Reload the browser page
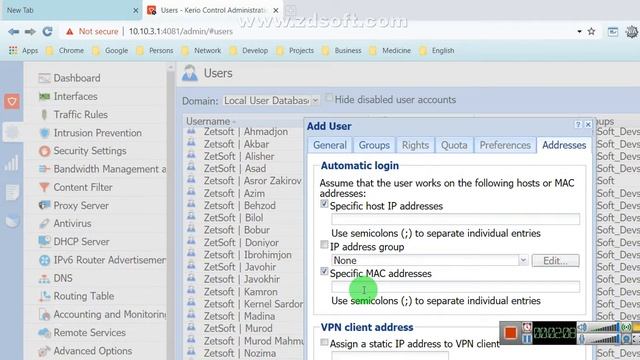Image resolution: width=640 pixels, height=360 pixels. tap(47, 31)
